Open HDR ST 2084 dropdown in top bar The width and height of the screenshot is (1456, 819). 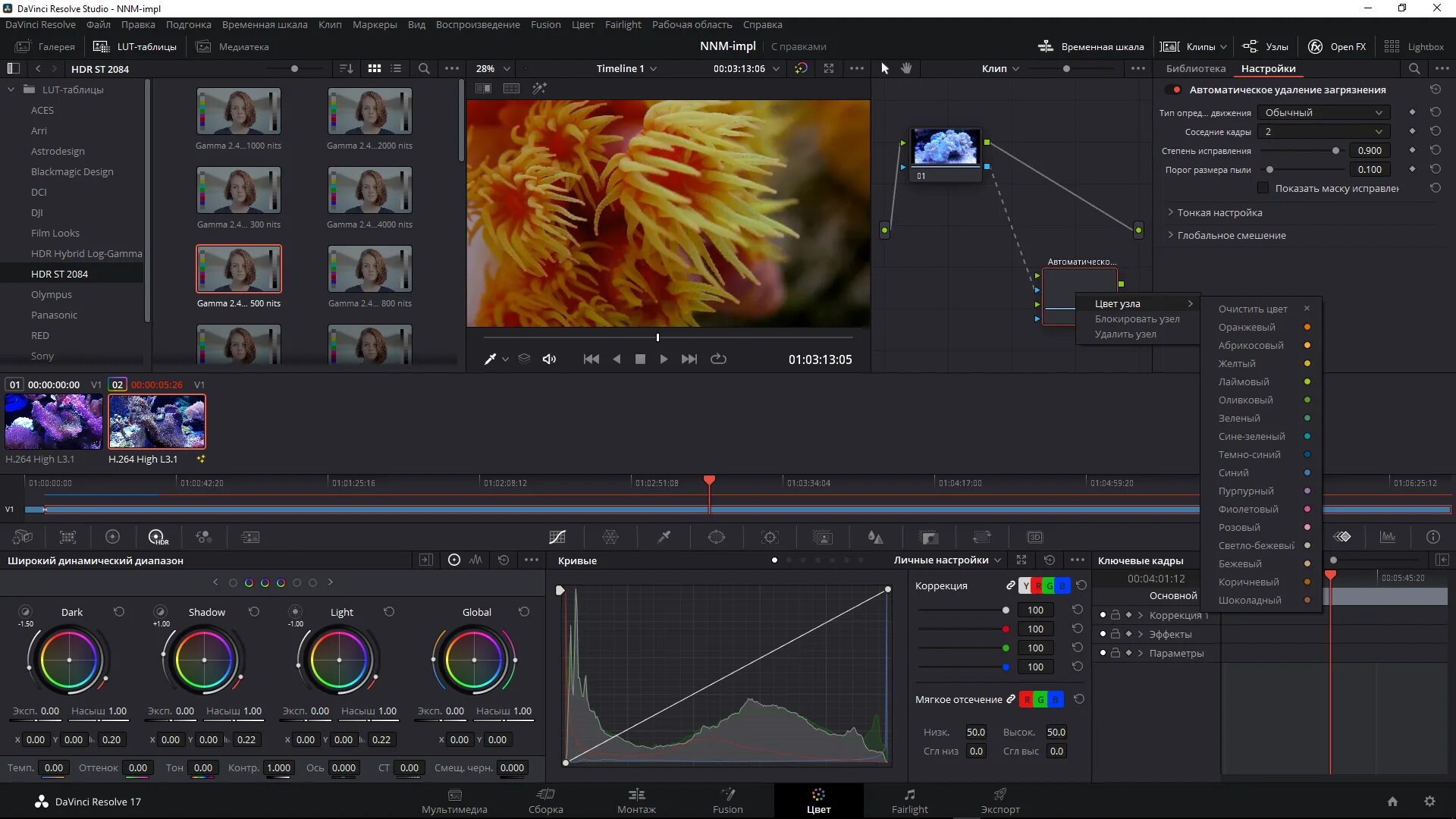(101, 68)
